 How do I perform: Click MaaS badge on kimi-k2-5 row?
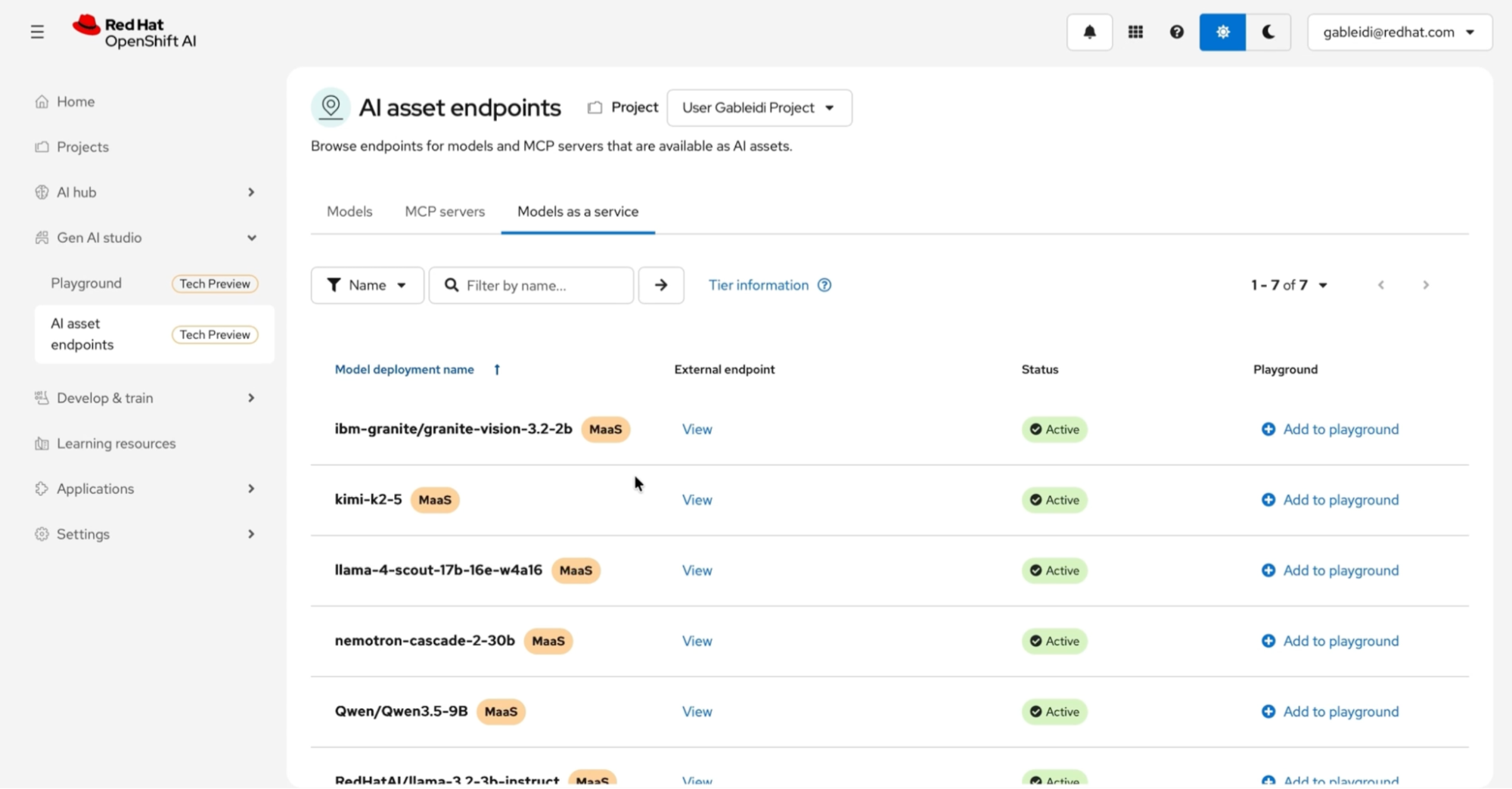[435, 500]
